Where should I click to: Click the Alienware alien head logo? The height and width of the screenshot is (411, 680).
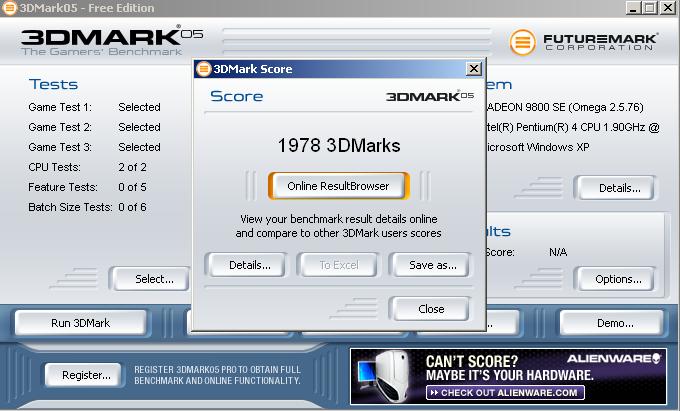pyautogui.click(x=657, y=358)
